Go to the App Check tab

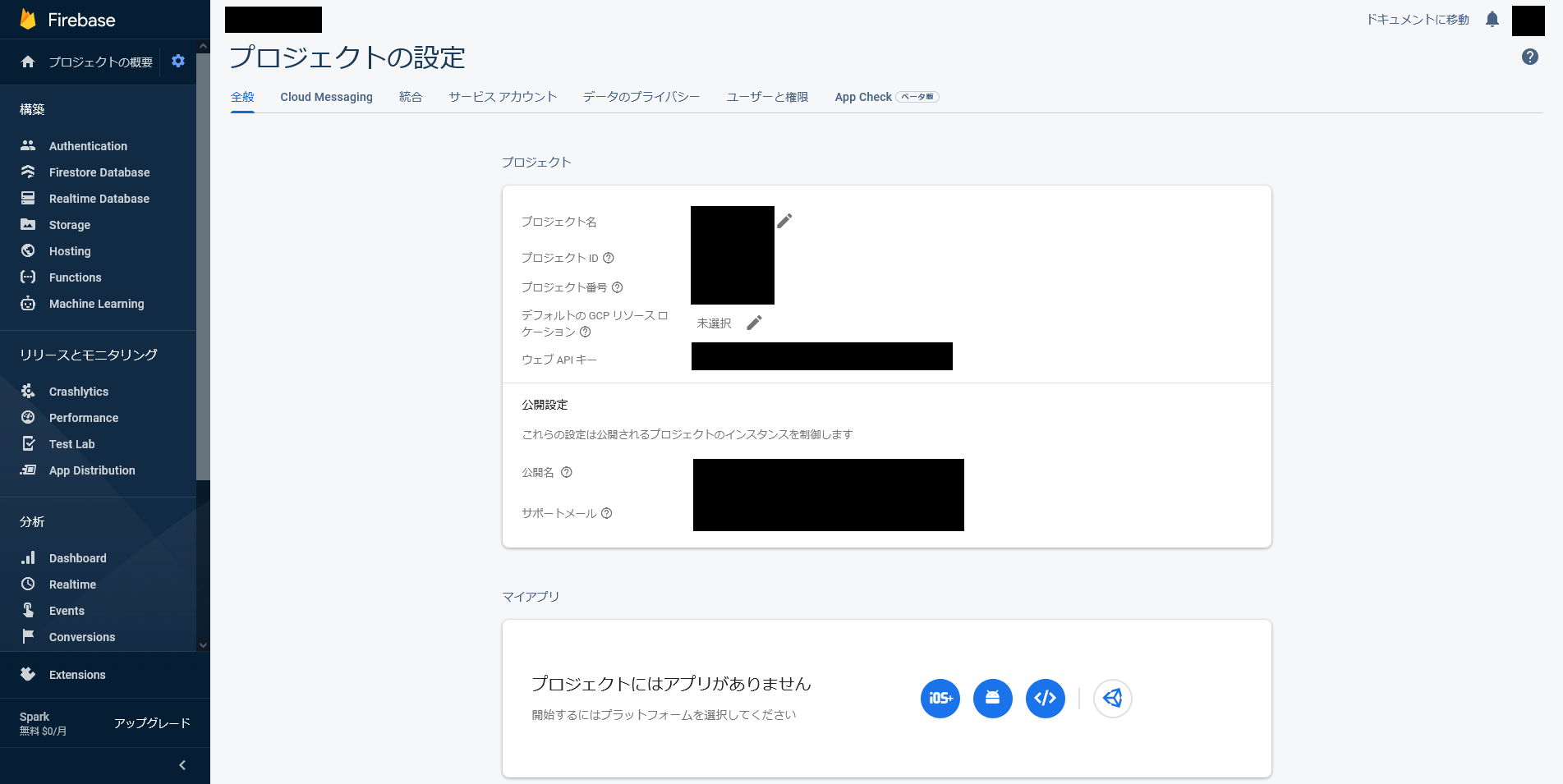(x=862, y=97)
